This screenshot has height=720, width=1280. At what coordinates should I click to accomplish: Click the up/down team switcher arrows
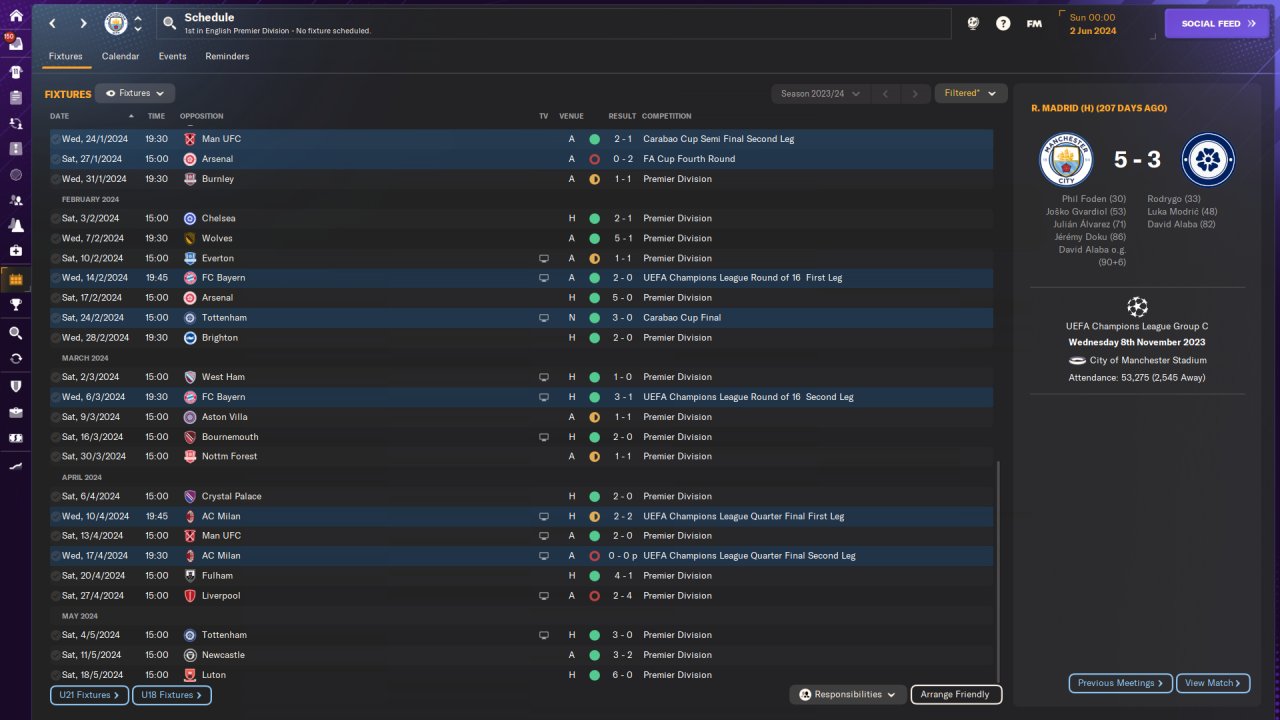pos(138,23)
